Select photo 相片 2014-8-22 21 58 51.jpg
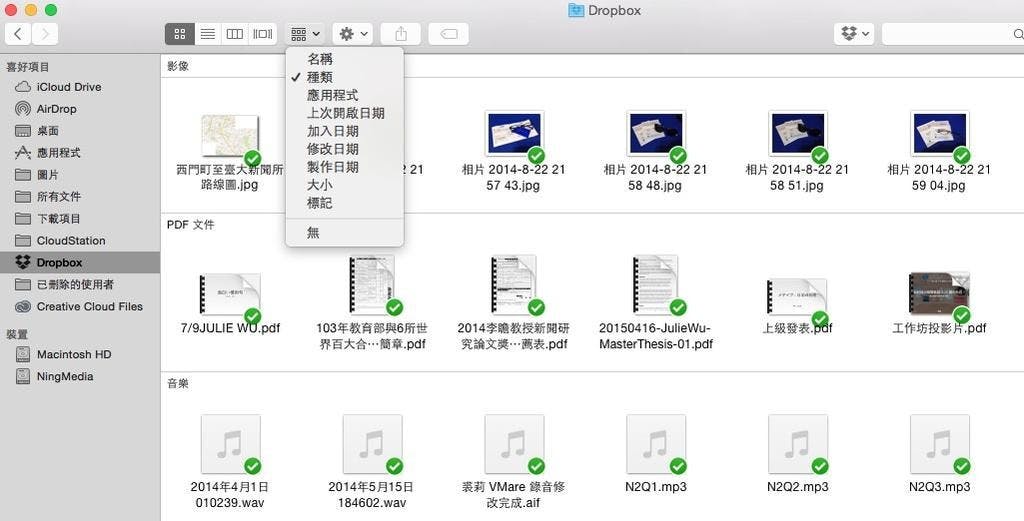Image resolution: width=1024 pixels, height=521 pixels. point(797,134)
